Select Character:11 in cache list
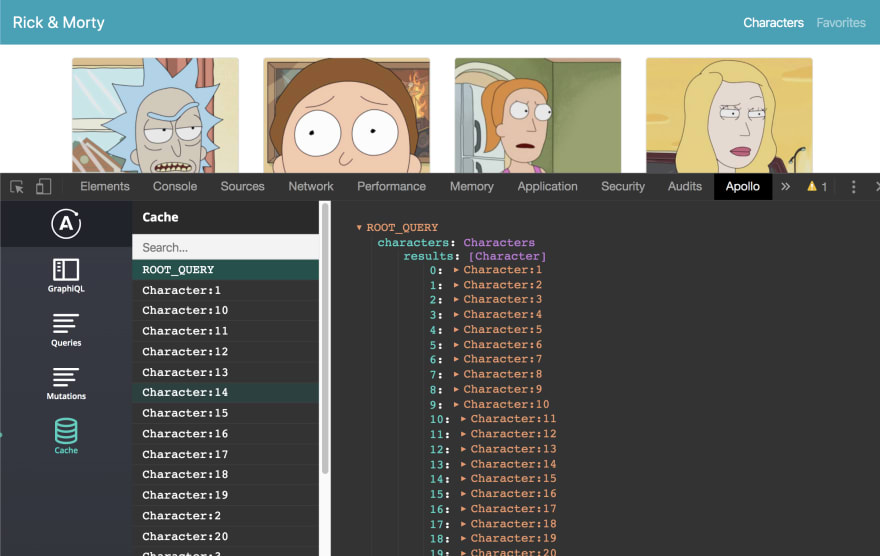This screenshot has width=880, height=556. pos(225,331)
